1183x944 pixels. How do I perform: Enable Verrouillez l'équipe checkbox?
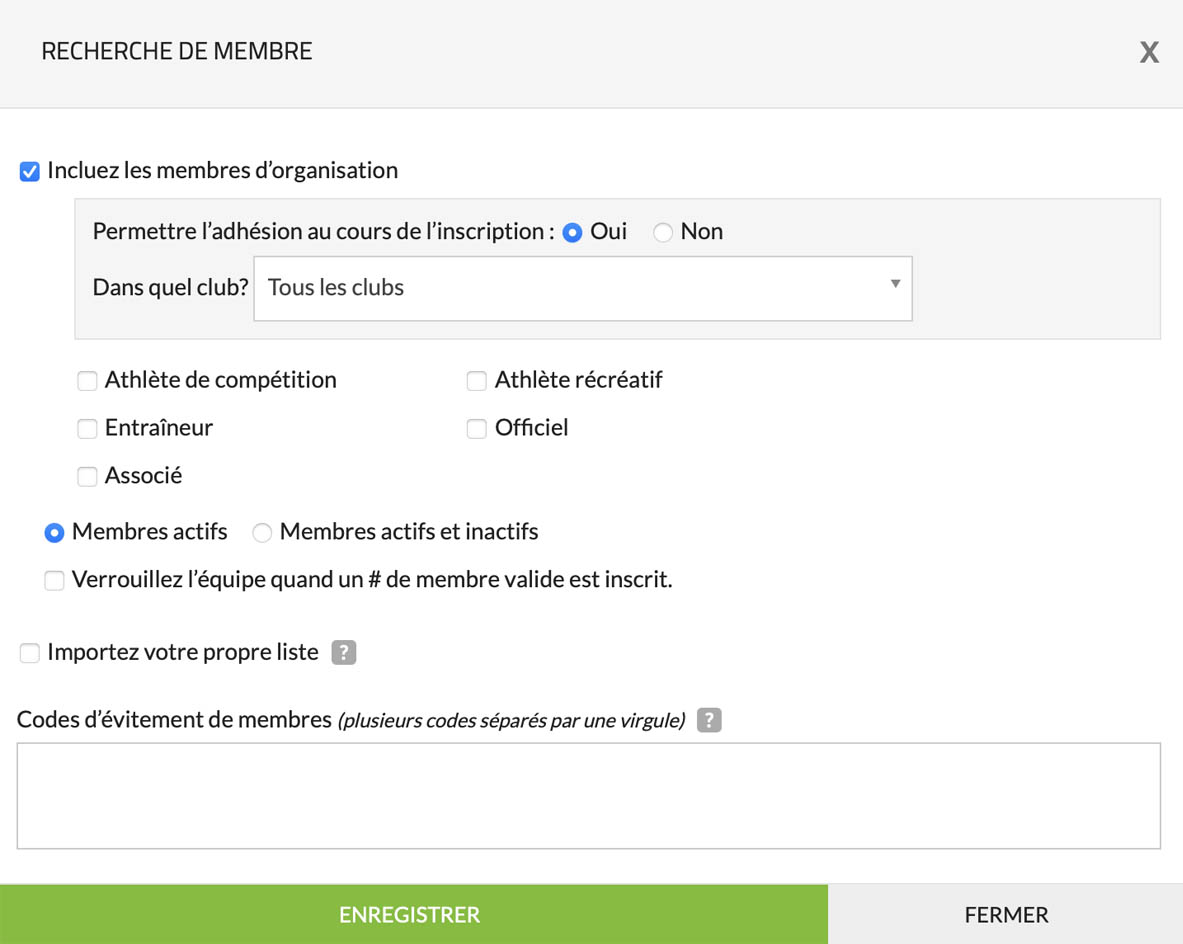(x=54, y=581)
